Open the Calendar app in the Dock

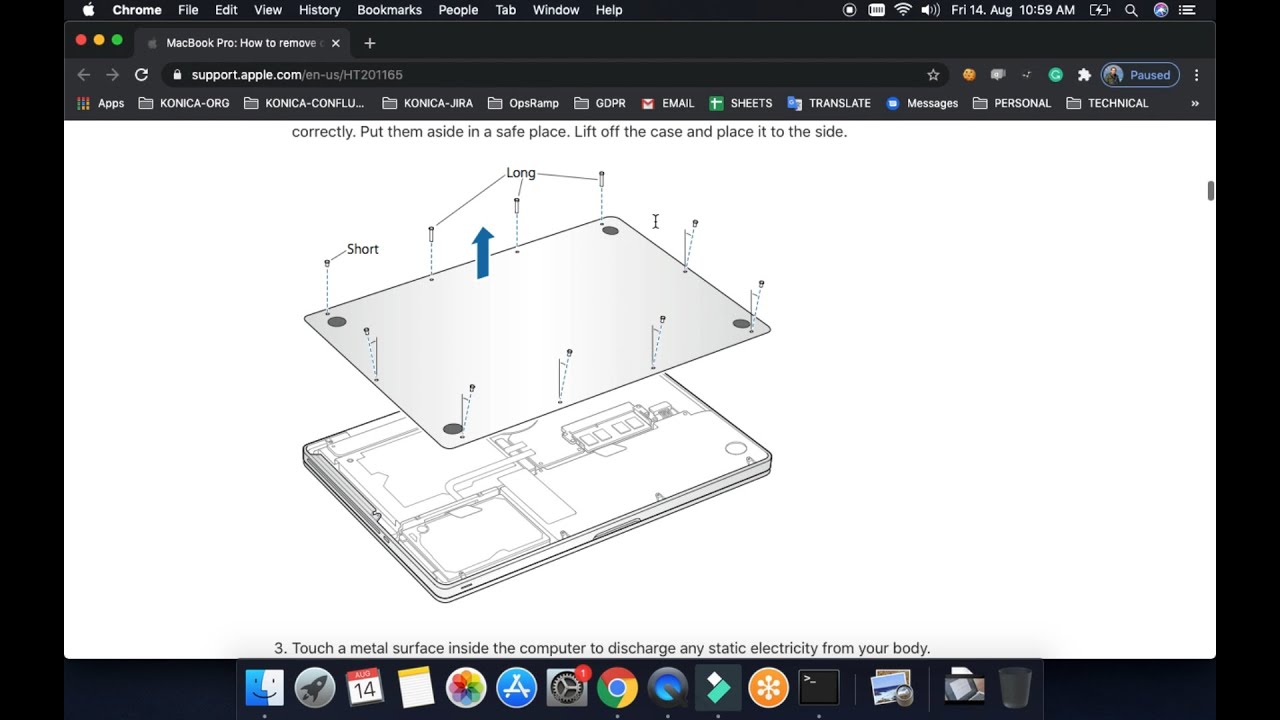click(365, 688)
